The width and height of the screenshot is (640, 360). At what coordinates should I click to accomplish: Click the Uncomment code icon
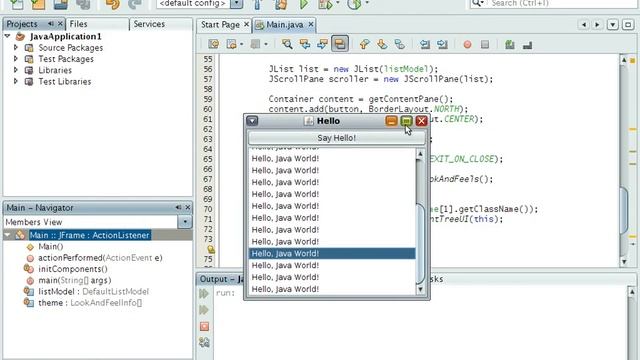pyautogui.click(x=527, y=45)
